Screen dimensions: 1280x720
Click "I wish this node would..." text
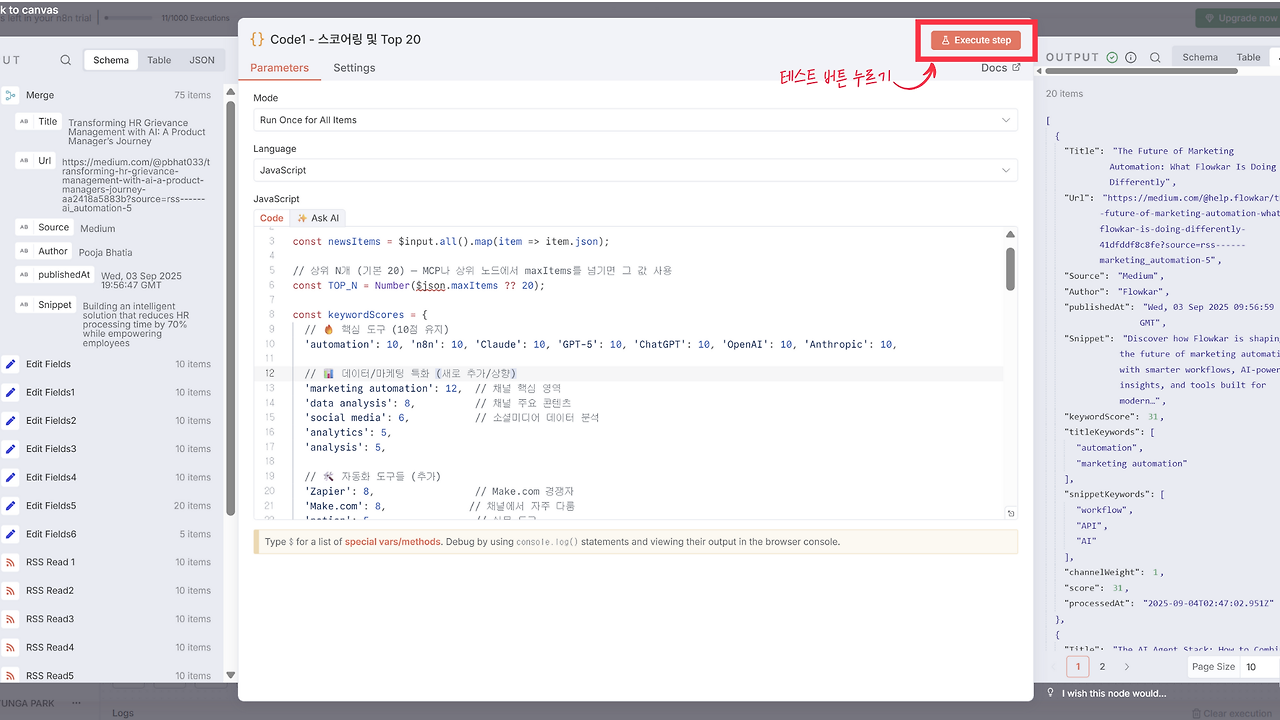1114,693
